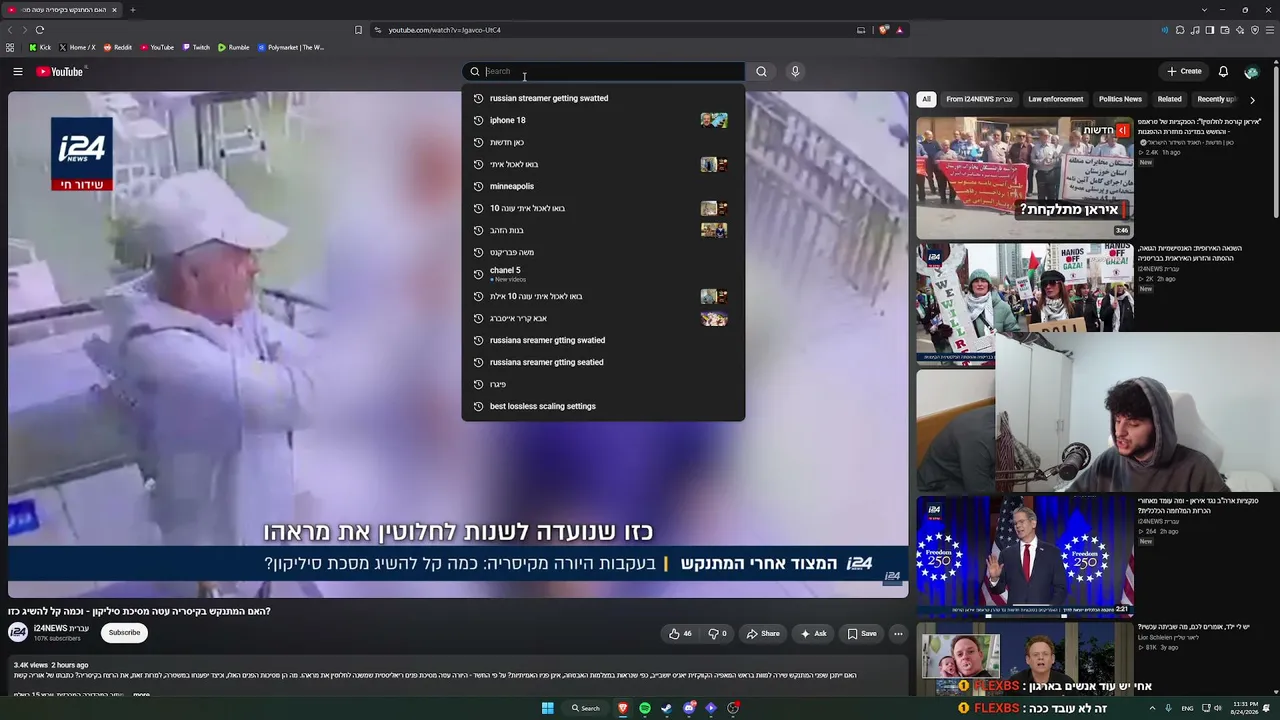Choose 'minneapolis' search suggestion
The height and width of the screenshot is (720, 1280).
tap(603, 186)
